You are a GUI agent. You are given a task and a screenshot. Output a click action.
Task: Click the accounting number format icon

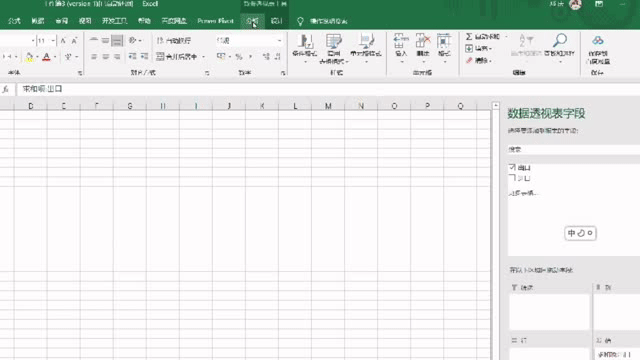pyautogui.click(x=221, y=56)
